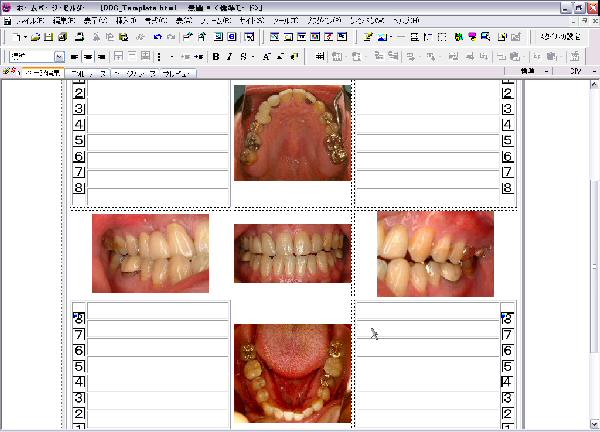Click the blue monitor with magnifier icon

(486, 37)
